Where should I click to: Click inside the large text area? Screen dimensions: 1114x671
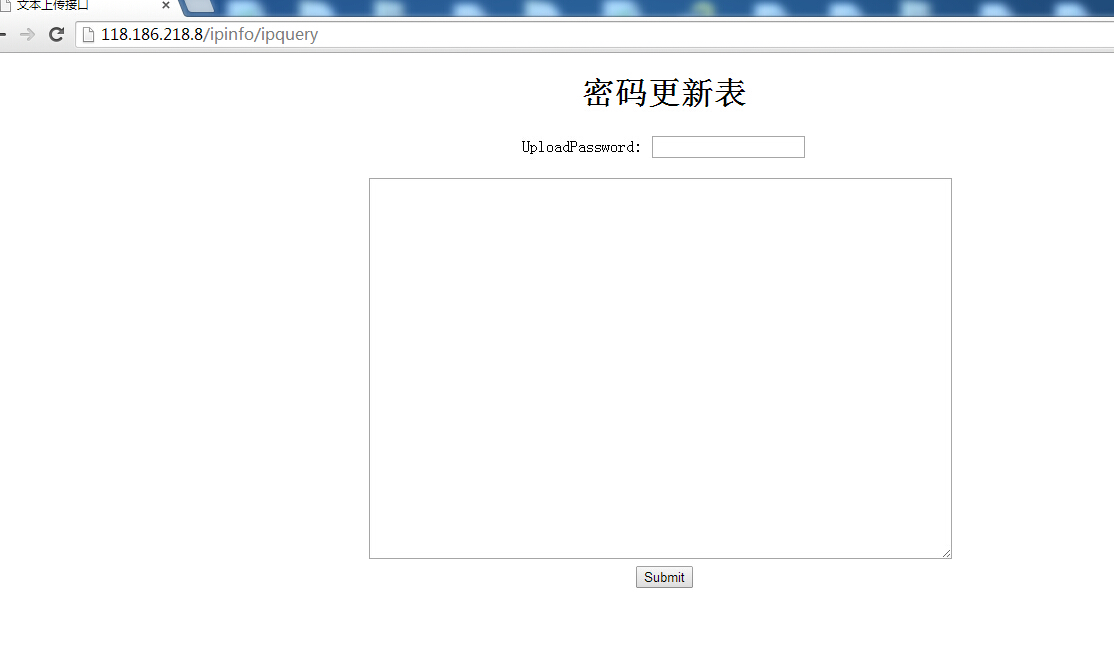point(660,368)
